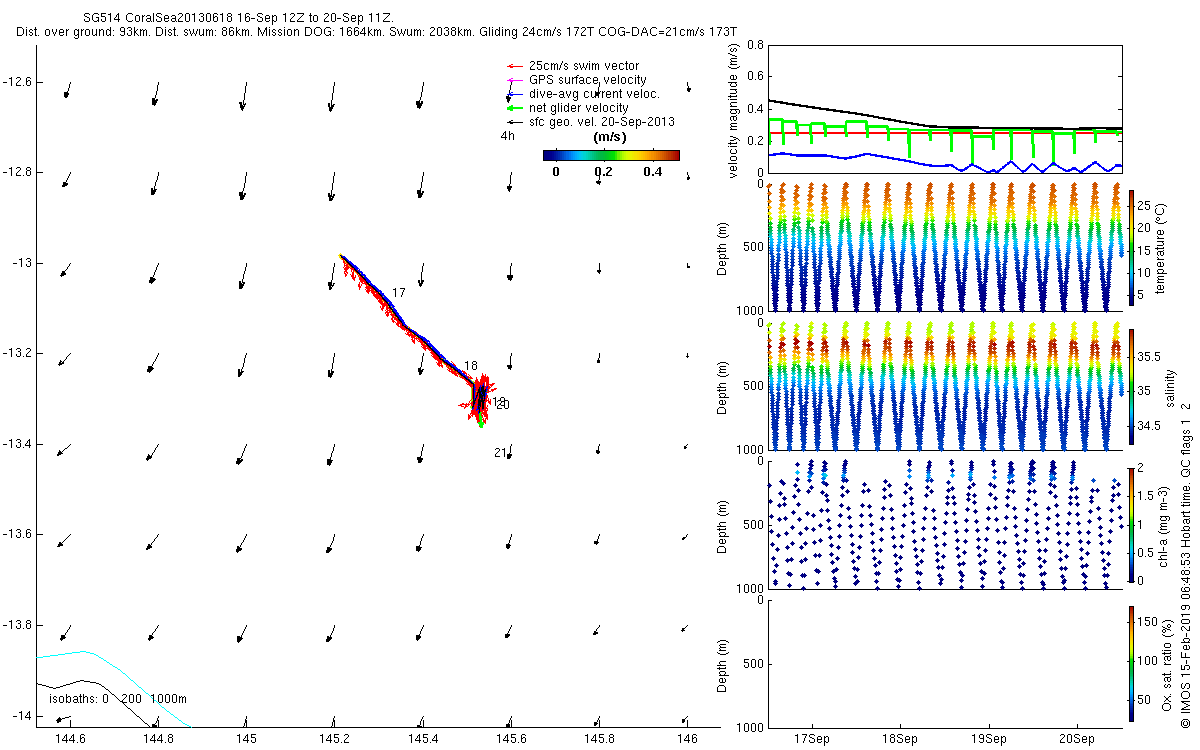Click the day '18' label on glider track
Viewport: 1200px width, 750px height.
pos(471,366)
